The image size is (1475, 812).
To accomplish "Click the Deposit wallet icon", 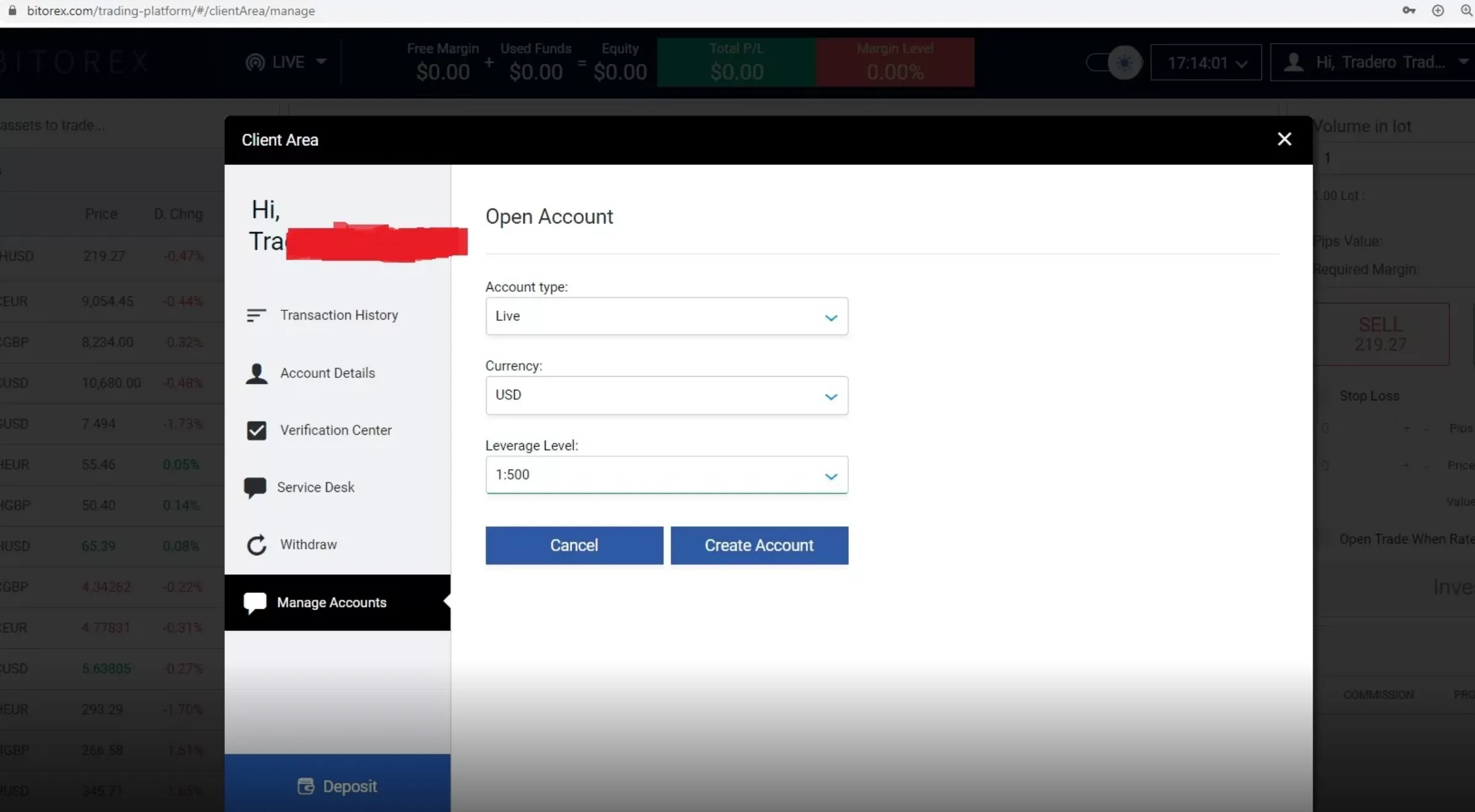I will pos(305,786).
